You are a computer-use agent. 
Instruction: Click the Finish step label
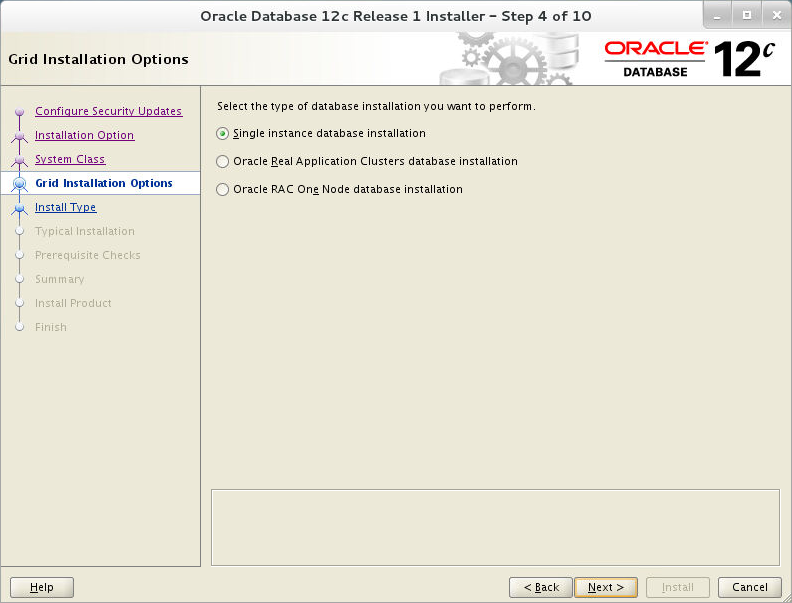[51, 327]
